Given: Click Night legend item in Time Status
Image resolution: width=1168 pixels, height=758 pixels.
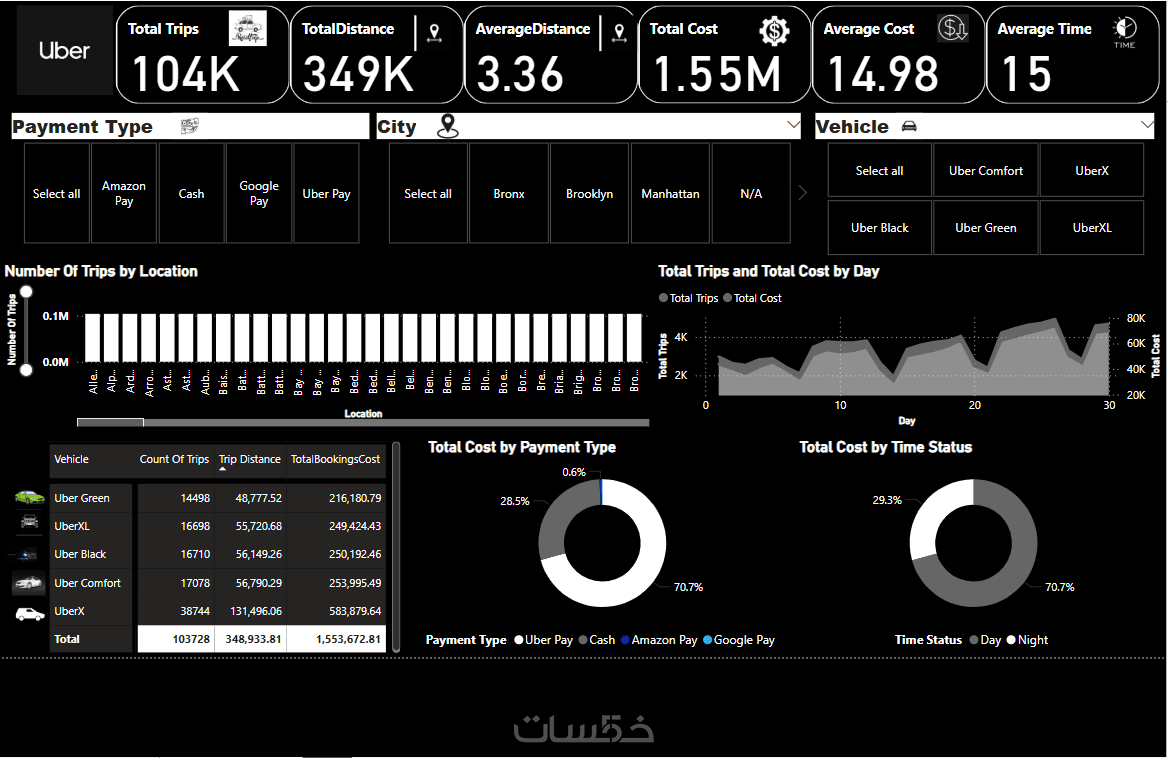Looking at the screenshot, I should pos(1027,640).
